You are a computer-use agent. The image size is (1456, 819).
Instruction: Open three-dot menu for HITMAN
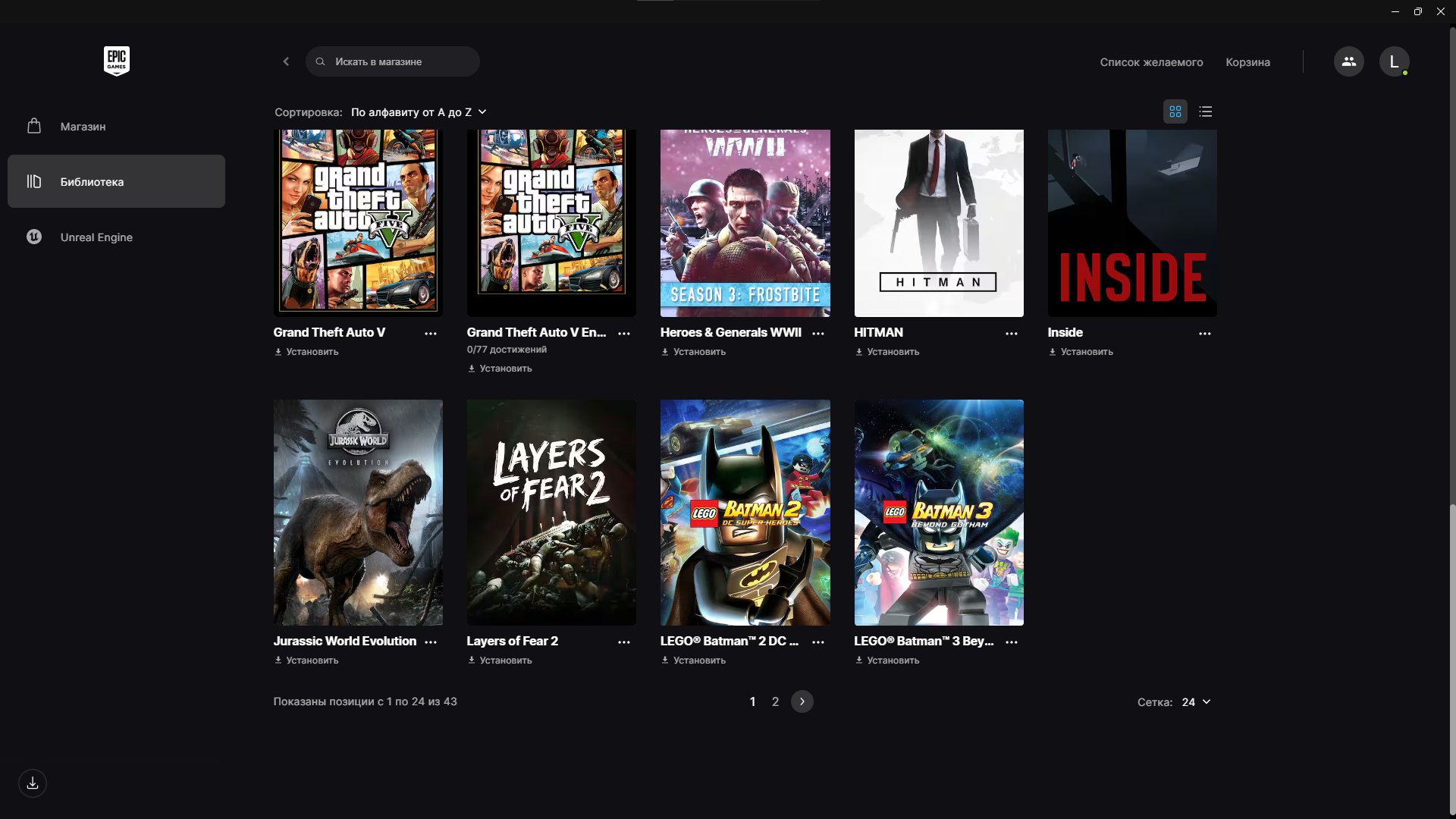[x=1011, y=334]
